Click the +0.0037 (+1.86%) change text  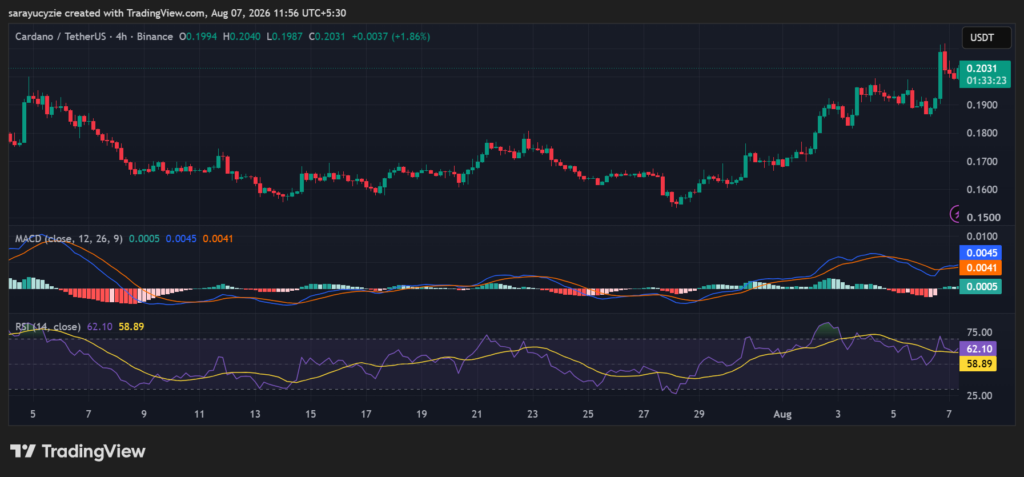click(x=391, y=37)
